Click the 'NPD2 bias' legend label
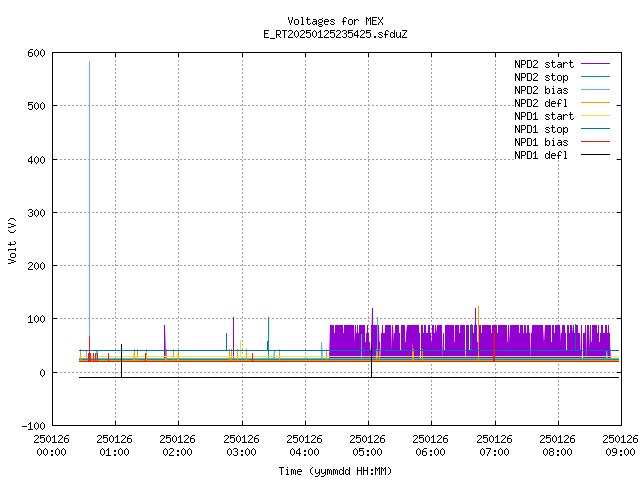Image resolution: width=640 pixels, height=480 pixels. click(x=541, y=90)
